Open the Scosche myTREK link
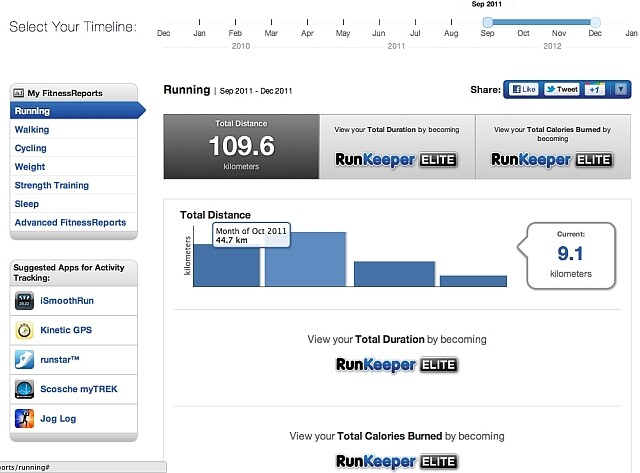Screen dimensions: 640x473 (79, 389)
